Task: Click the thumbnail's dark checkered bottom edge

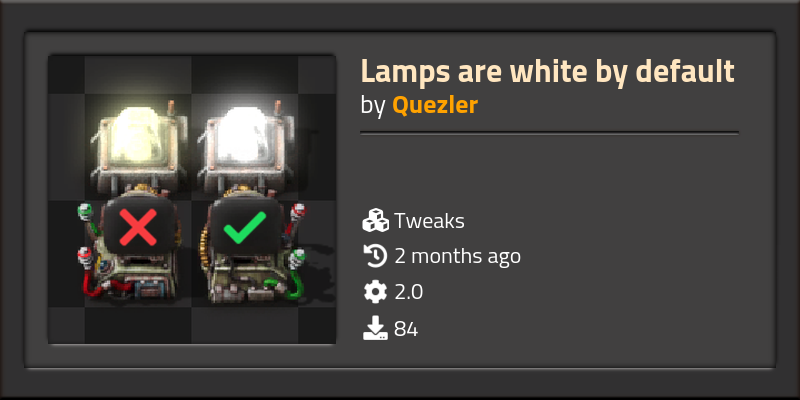Action: 192,327
